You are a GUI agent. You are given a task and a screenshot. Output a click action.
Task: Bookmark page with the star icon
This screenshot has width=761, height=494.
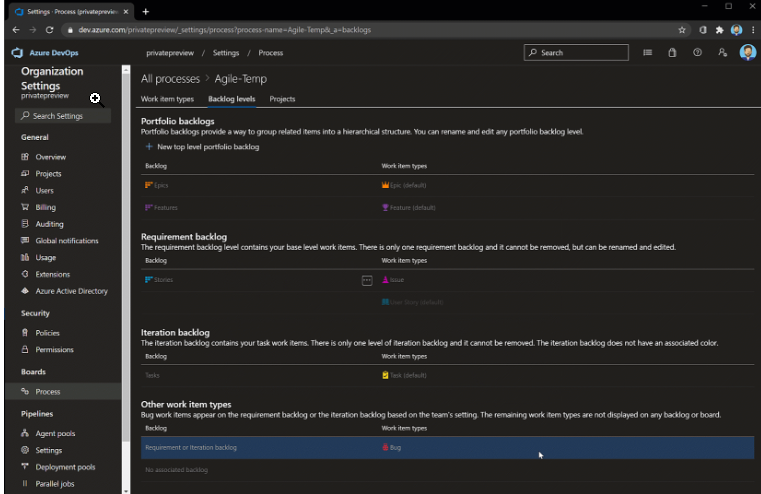(x=682, y=30)
